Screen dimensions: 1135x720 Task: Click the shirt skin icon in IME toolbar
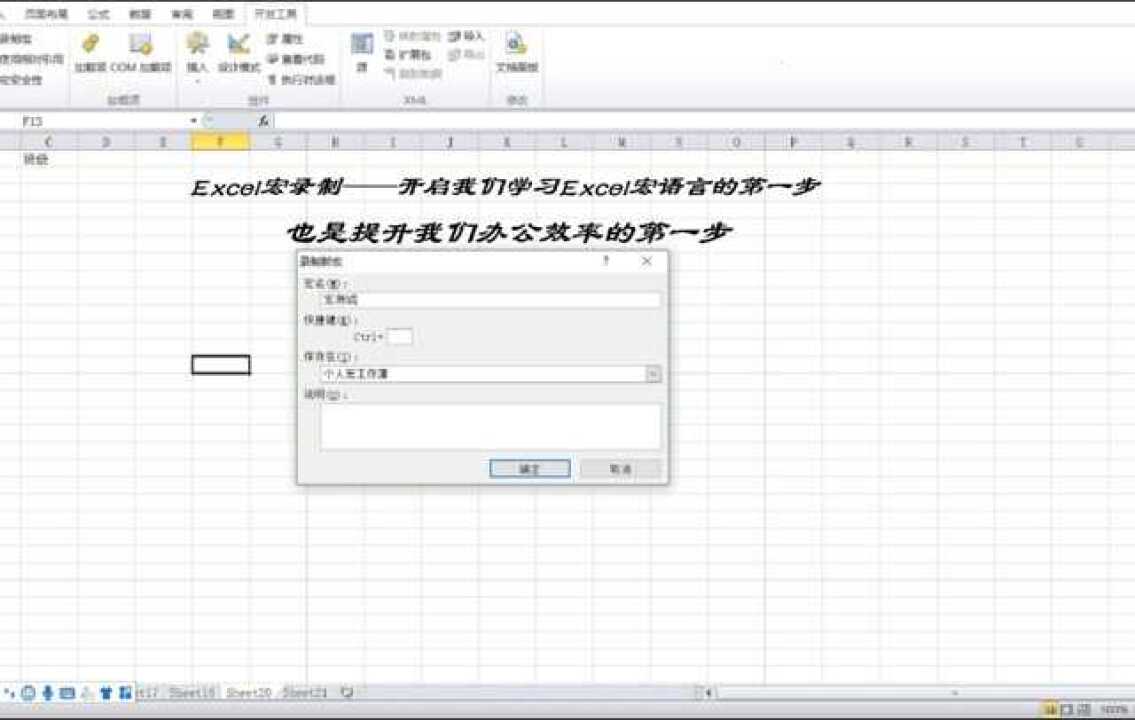(x=106, y=693)
